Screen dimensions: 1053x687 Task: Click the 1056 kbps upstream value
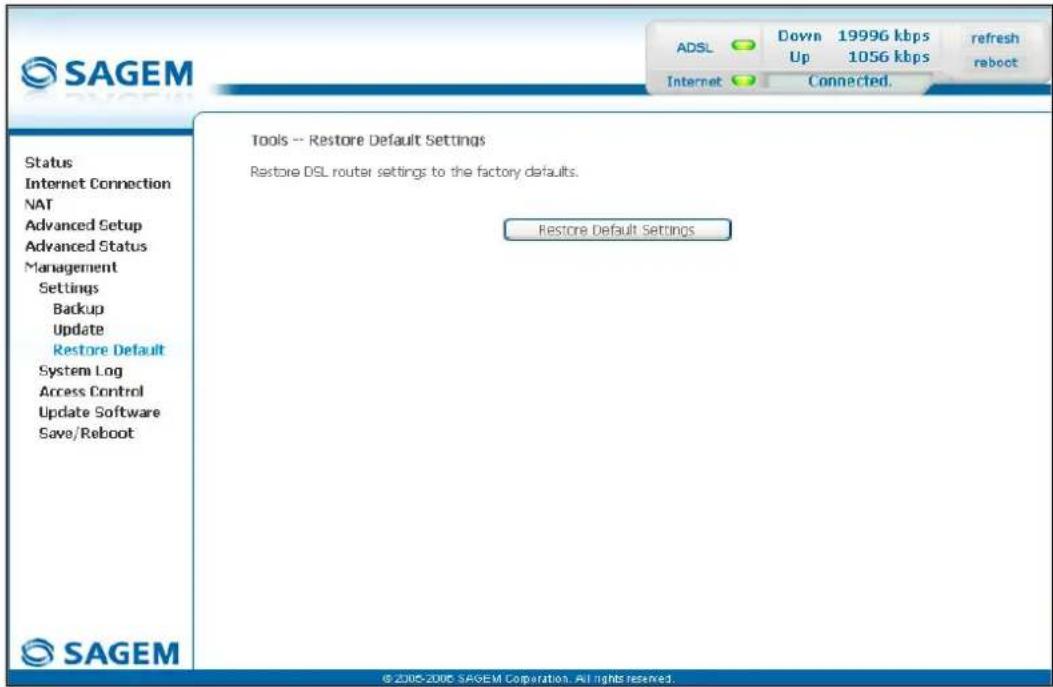tap(888, 57)
